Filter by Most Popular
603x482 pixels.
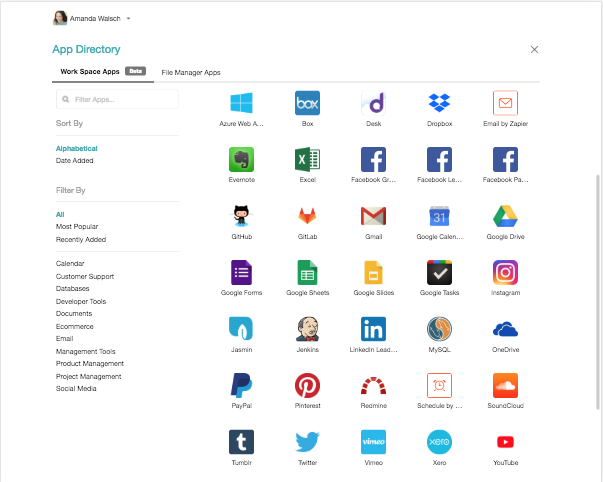(77, 227)
